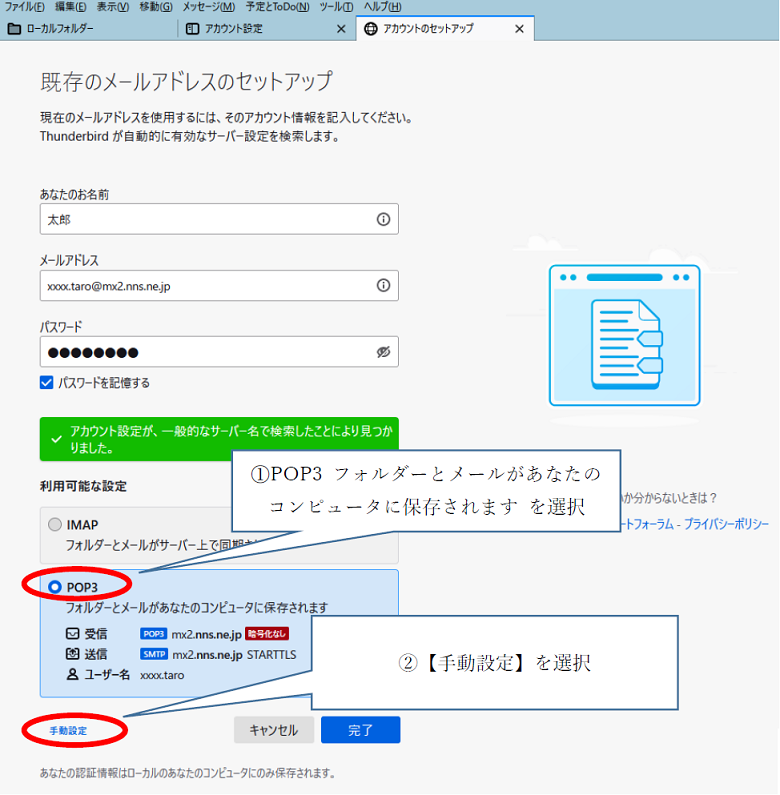Toggle password visibility eye icon
Image resolution: width=780 pixels, height=795 pixels.
coord(382,352)
